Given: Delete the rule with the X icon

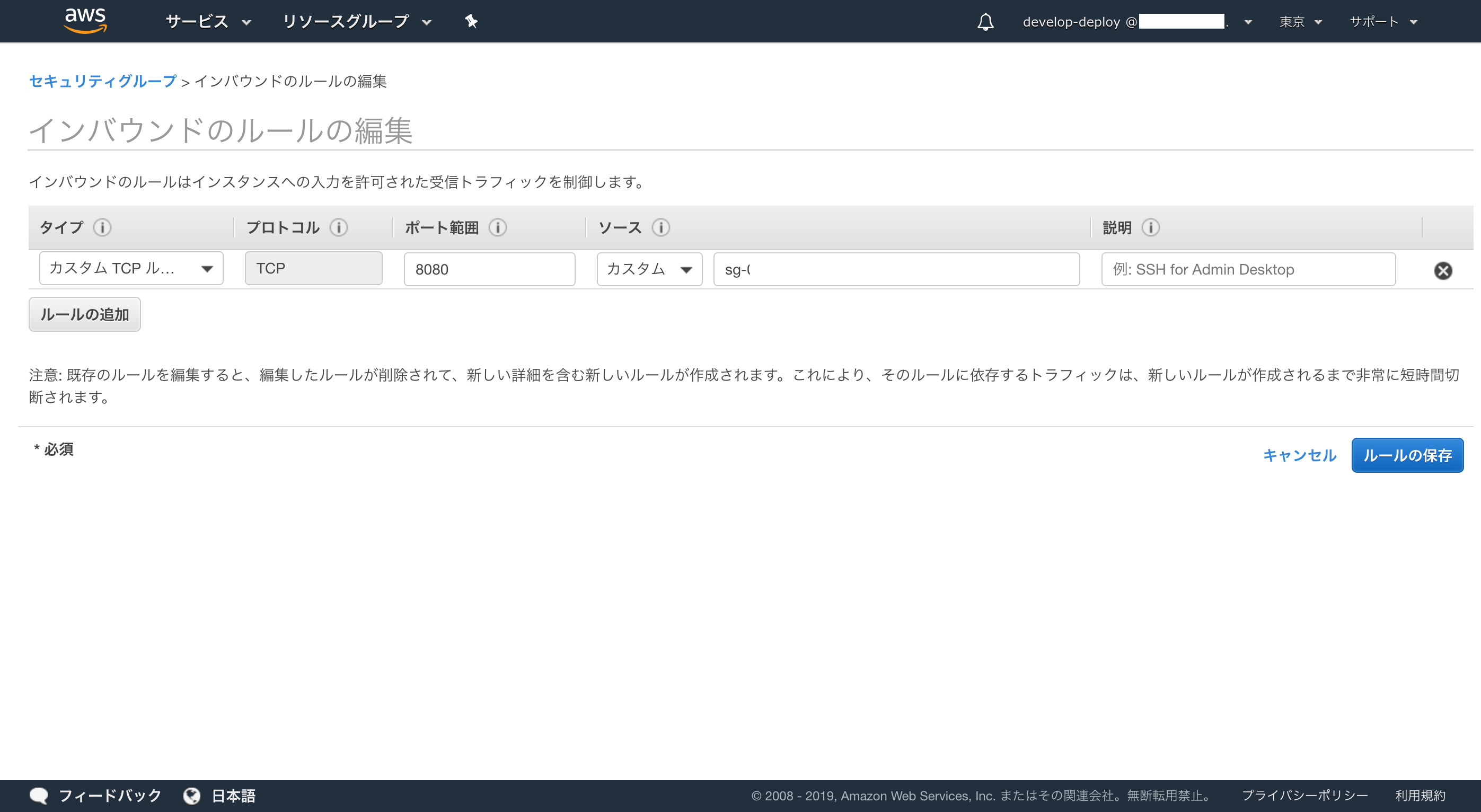Looking at the screenshot, I should 1442,270.
